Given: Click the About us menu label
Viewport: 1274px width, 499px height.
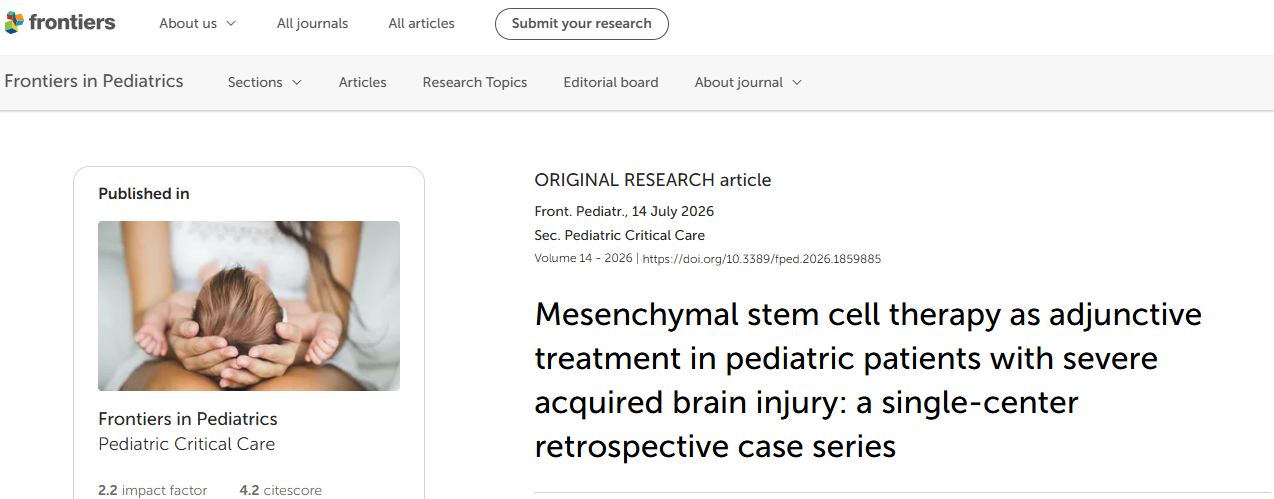Looking at the screenshot, I should [x=188, y=23].
